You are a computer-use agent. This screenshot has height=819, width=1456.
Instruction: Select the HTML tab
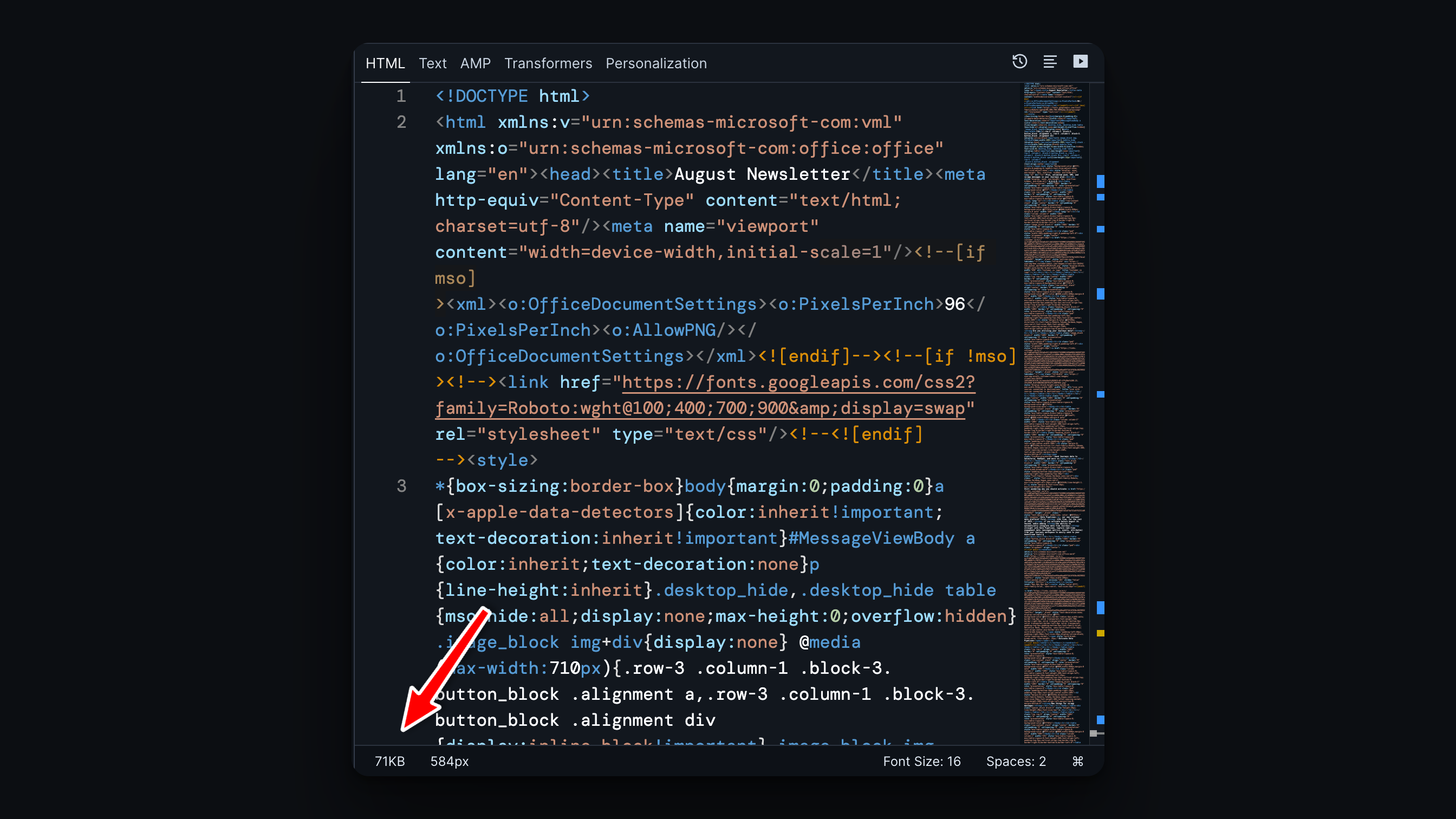pos(385,63)
